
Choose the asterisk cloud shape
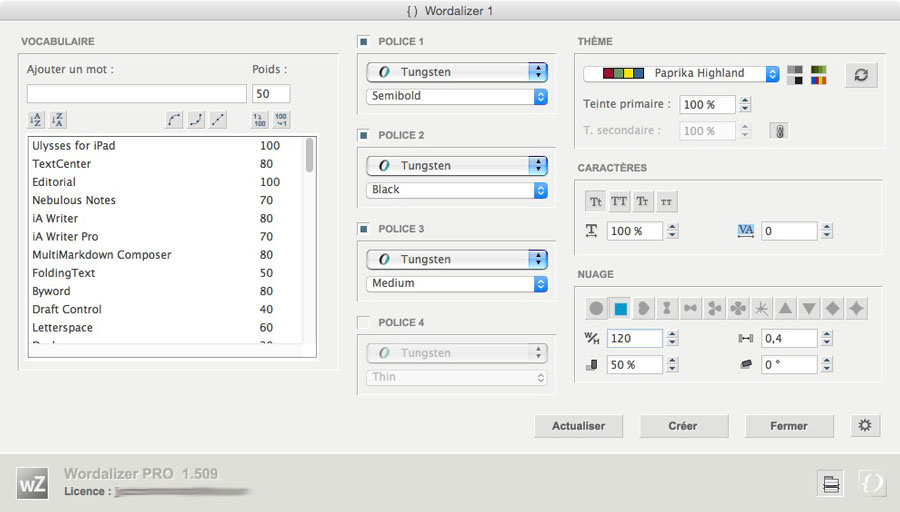coord(761,308)
